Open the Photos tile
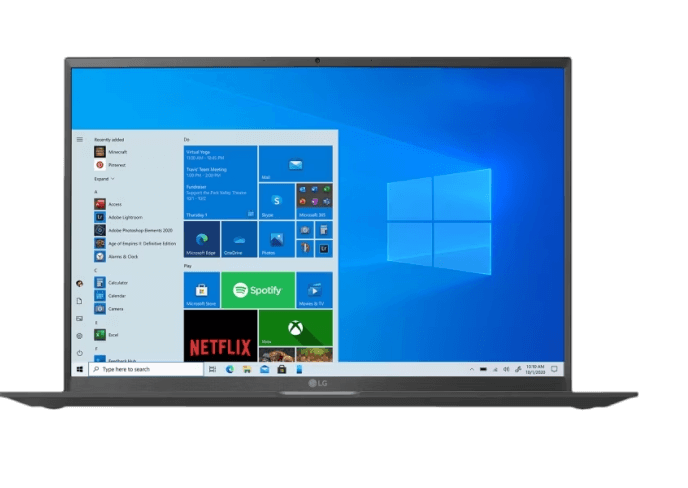Screen dimensions: 688x488 point(276,239)
